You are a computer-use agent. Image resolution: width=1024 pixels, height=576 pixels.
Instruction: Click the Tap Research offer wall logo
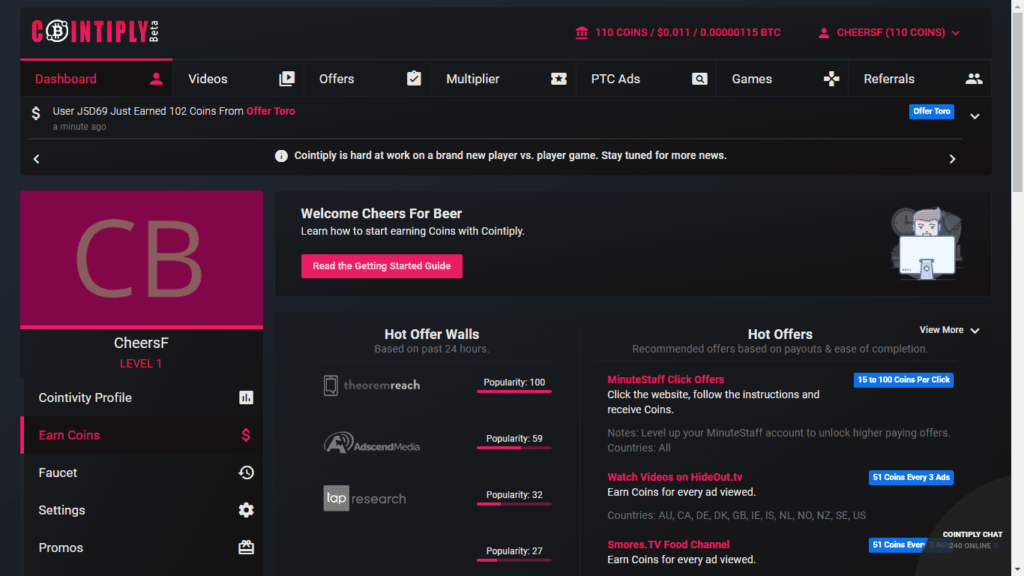coord(365,498)
